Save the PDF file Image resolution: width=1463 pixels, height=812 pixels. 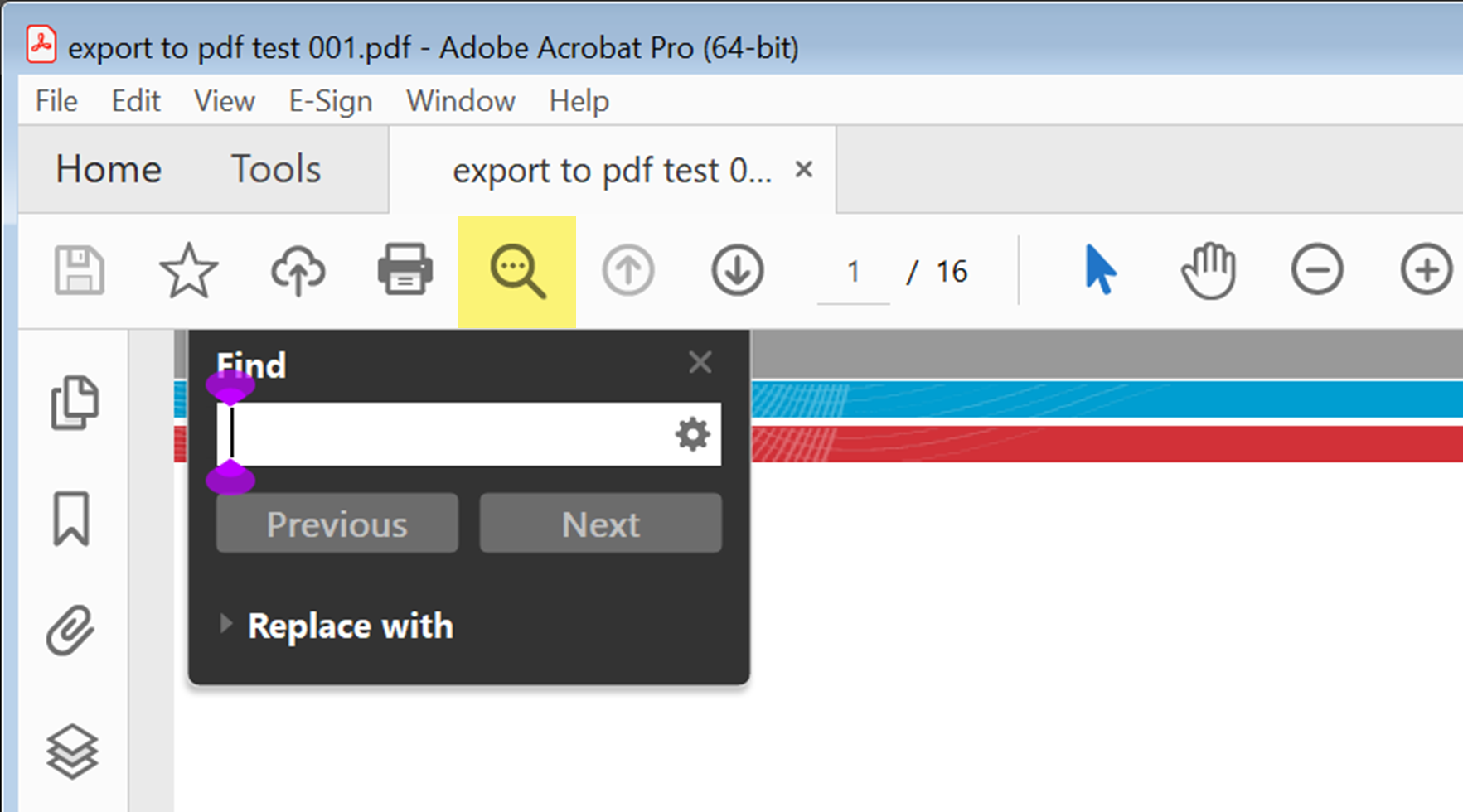point(80,269)
